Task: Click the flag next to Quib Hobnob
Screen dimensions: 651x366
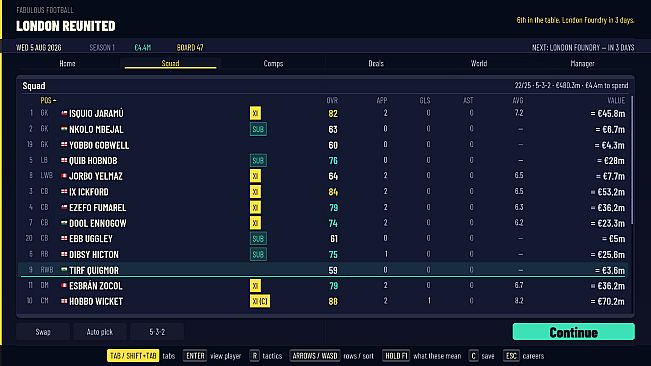Action: (x=64, y=160)
